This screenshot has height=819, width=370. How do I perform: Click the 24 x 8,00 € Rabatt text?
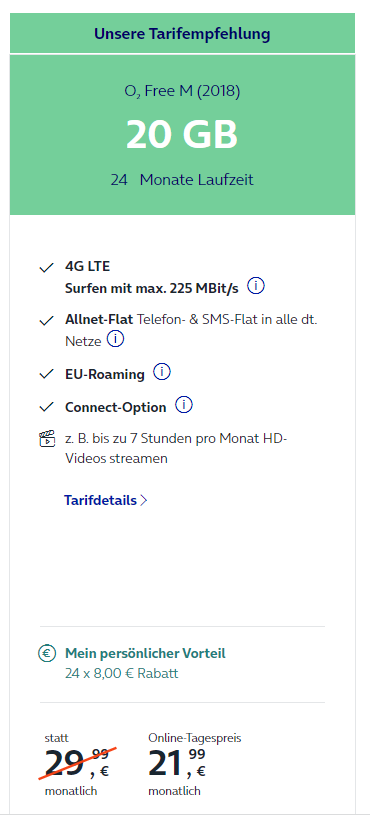[x=122, y=674]
